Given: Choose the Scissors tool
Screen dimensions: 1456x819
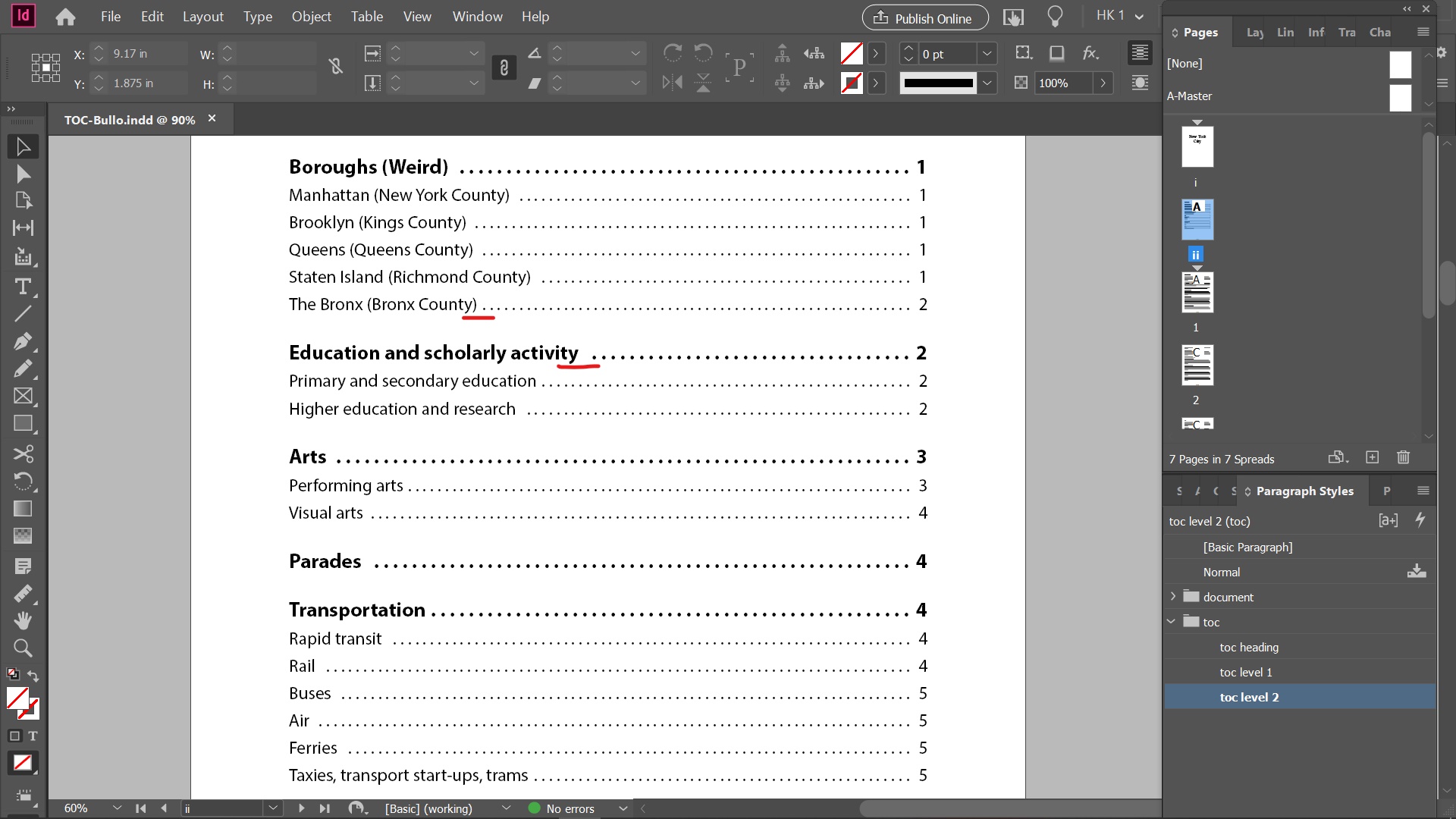Looking at the screenshot, I should (23, 454).
